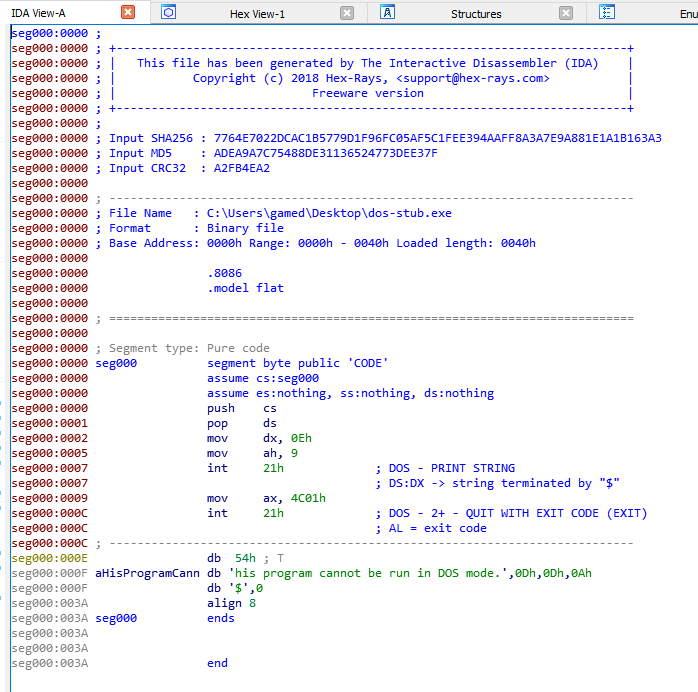This screenshot has width=698, height=692.
Task: Close the IDA View-A tab
Action: pyautogui.click(x=128, y=13)
